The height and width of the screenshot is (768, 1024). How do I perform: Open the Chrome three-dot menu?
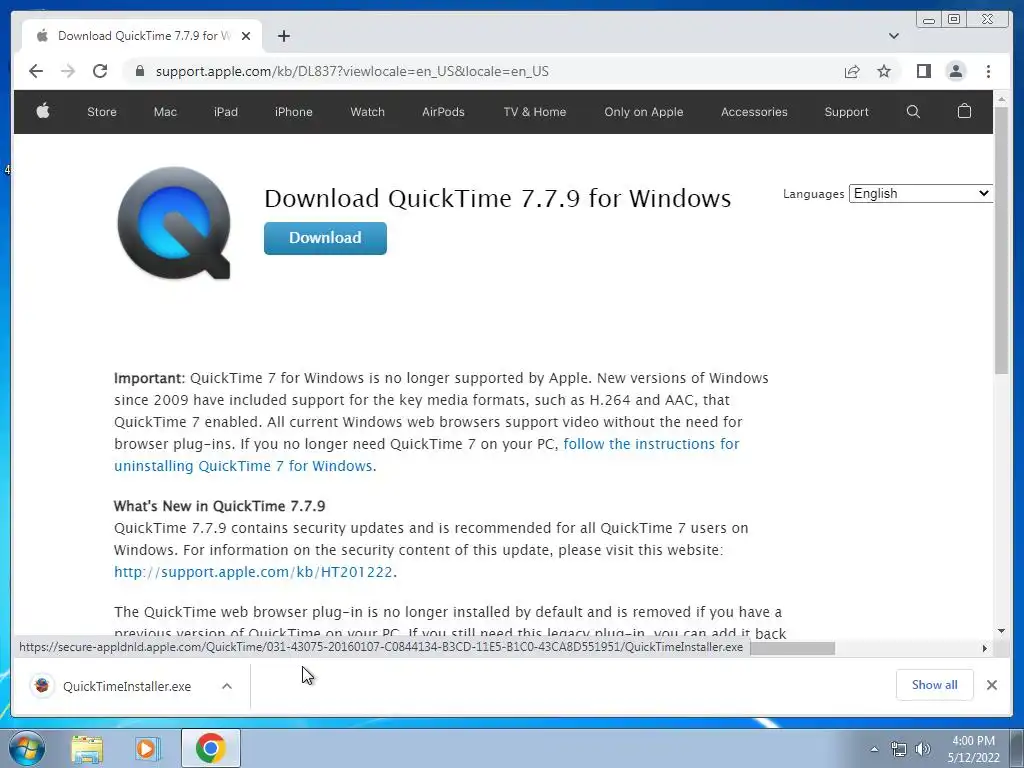coord(988,71)
